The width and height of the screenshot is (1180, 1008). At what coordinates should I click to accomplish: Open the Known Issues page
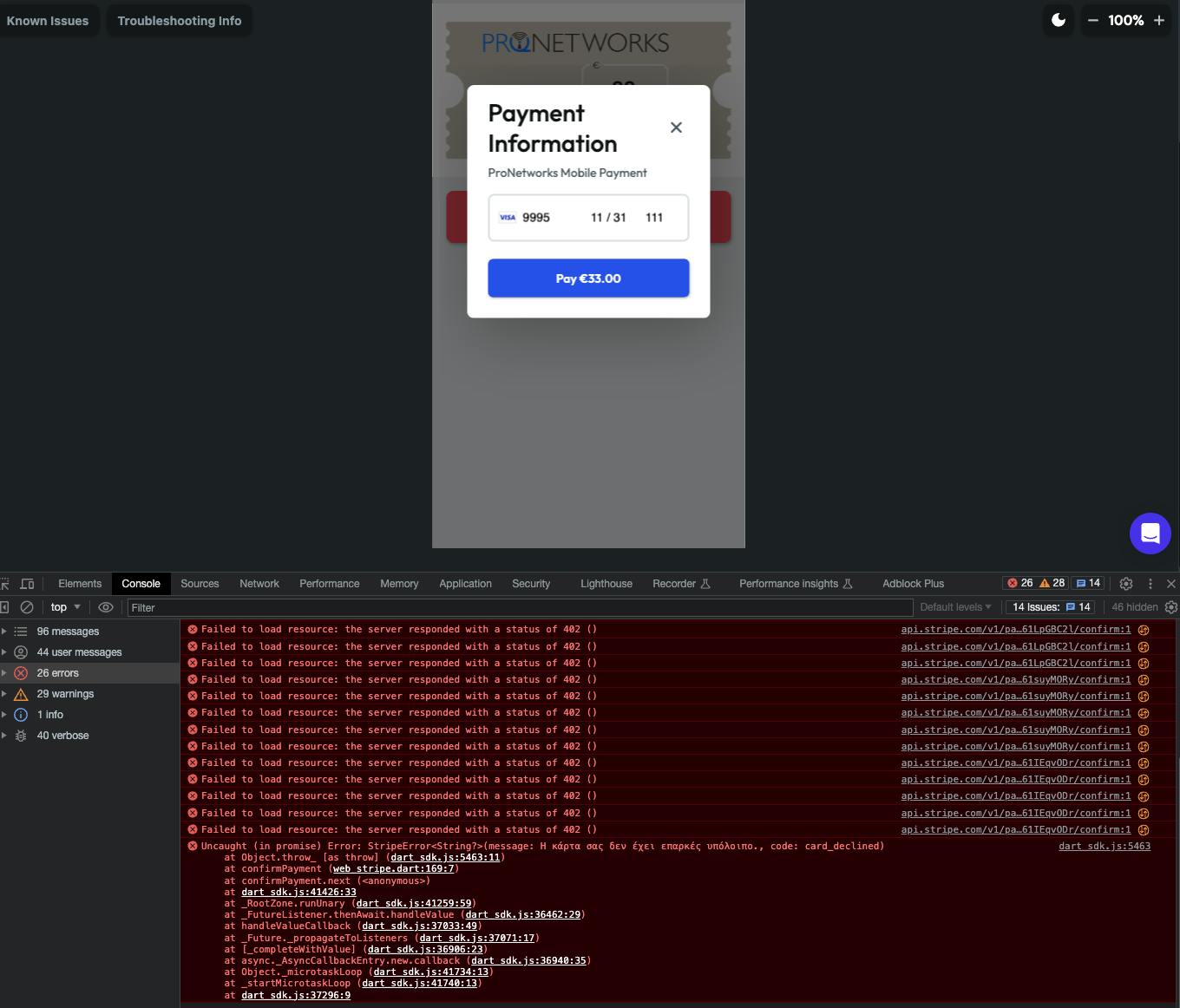coord(48,21)
